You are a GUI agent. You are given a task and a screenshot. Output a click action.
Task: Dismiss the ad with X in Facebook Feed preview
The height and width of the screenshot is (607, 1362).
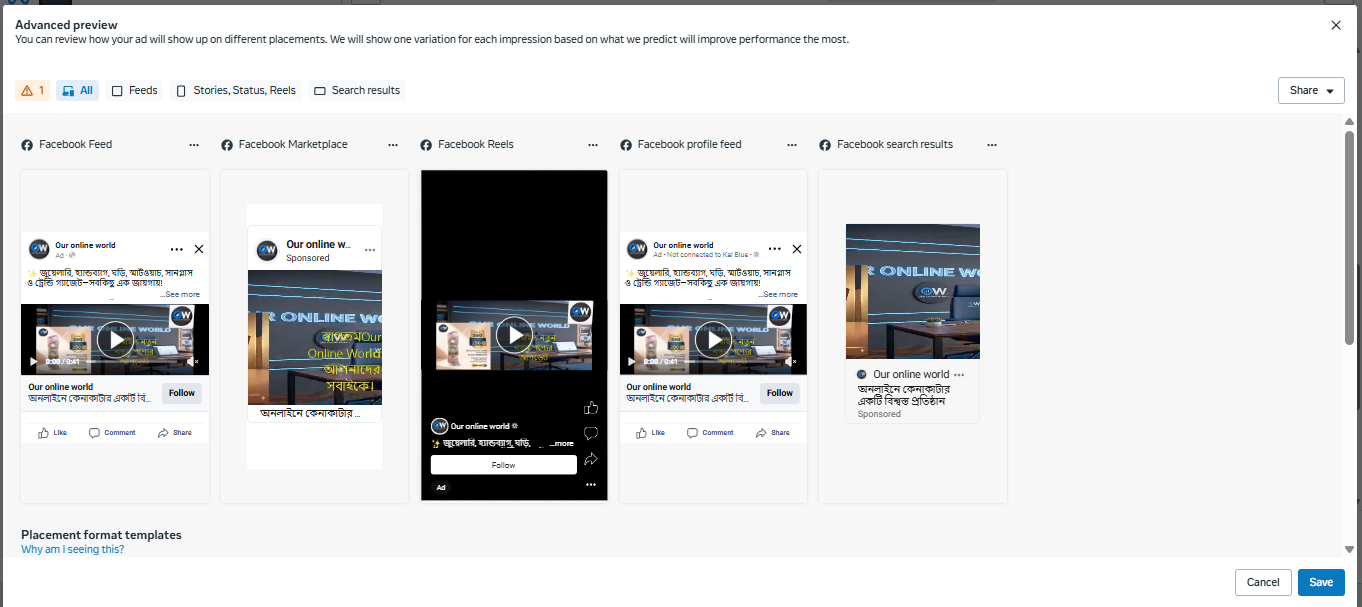pos(198,249)
